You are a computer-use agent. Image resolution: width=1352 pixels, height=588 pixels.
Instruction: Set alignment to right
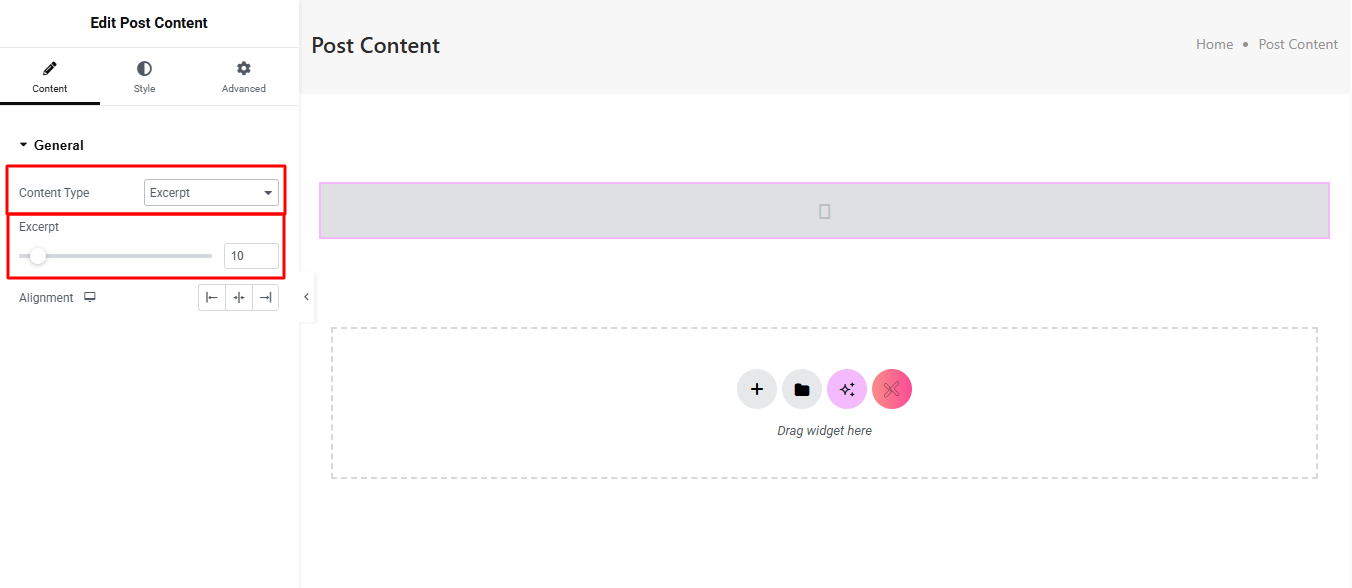tap(265, 298)
